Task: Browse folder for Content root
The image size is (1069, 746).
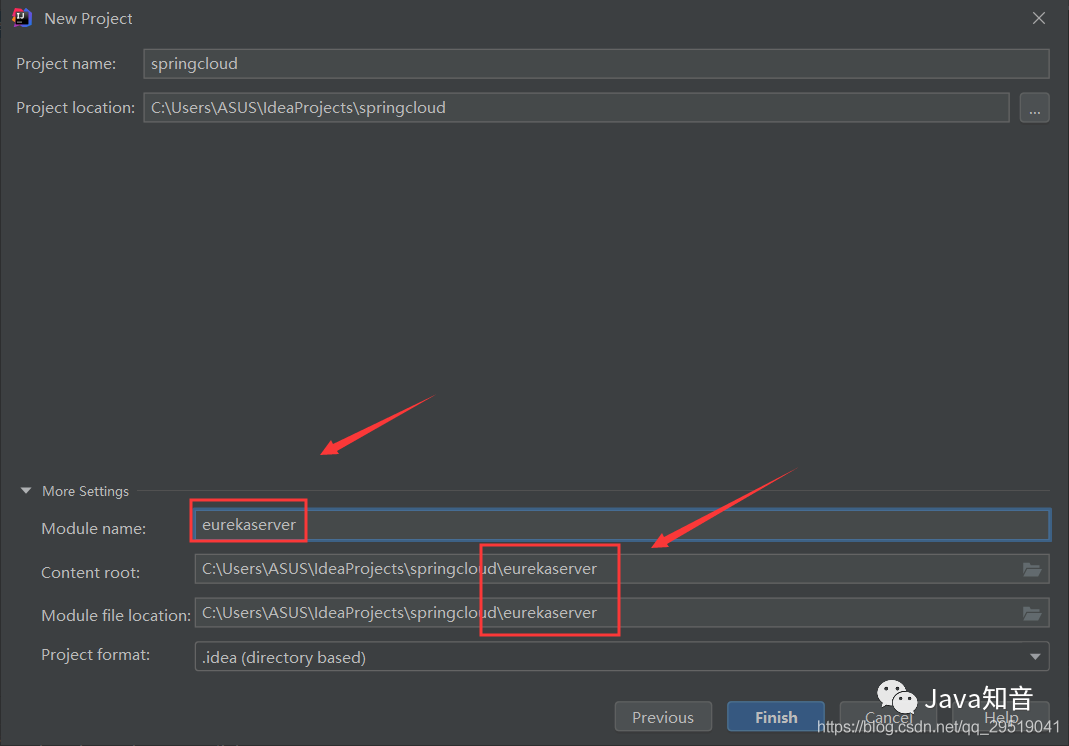Action: [x=1032, y=569]
